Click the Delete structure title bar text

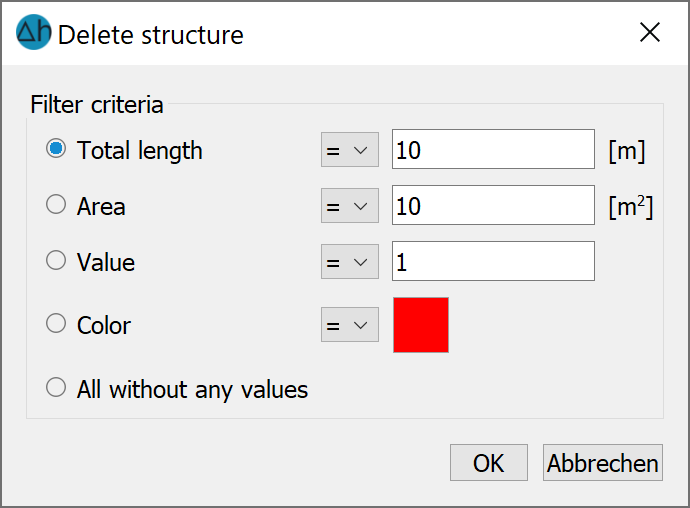(x=150, y=35)
